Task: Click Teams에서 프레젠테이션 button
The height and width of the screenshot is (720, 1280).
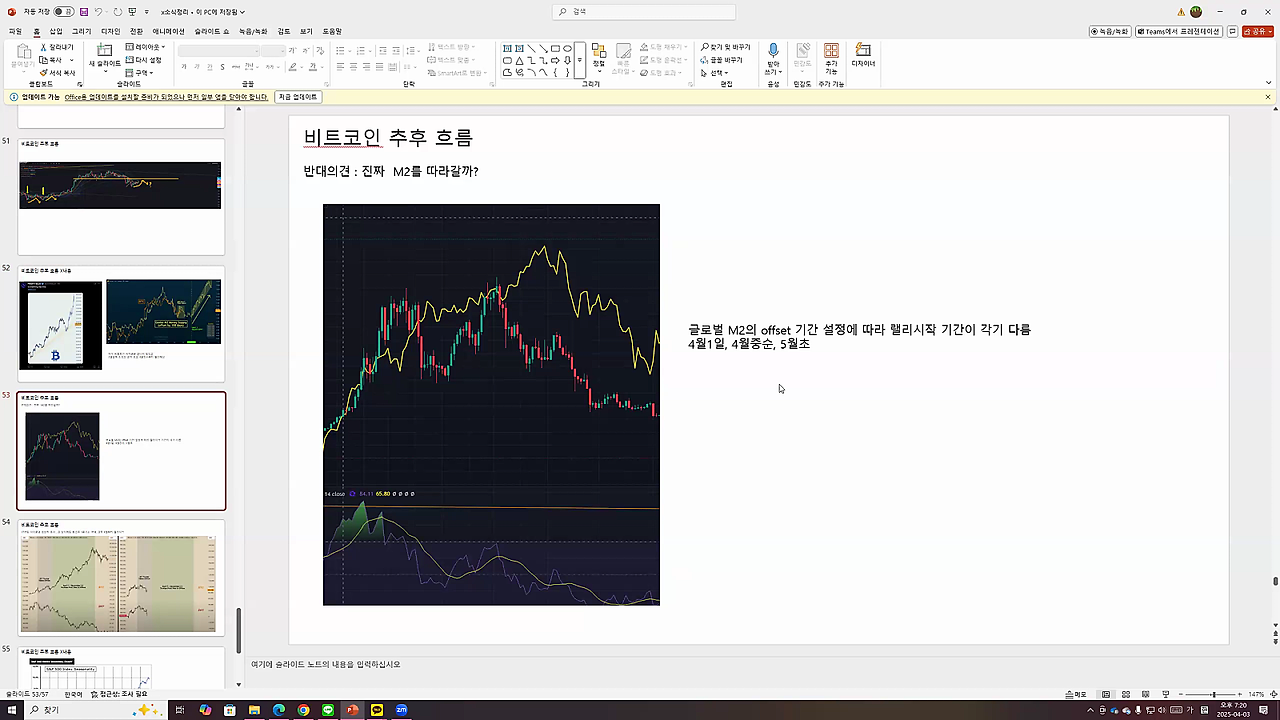Action: (1178, 31)
